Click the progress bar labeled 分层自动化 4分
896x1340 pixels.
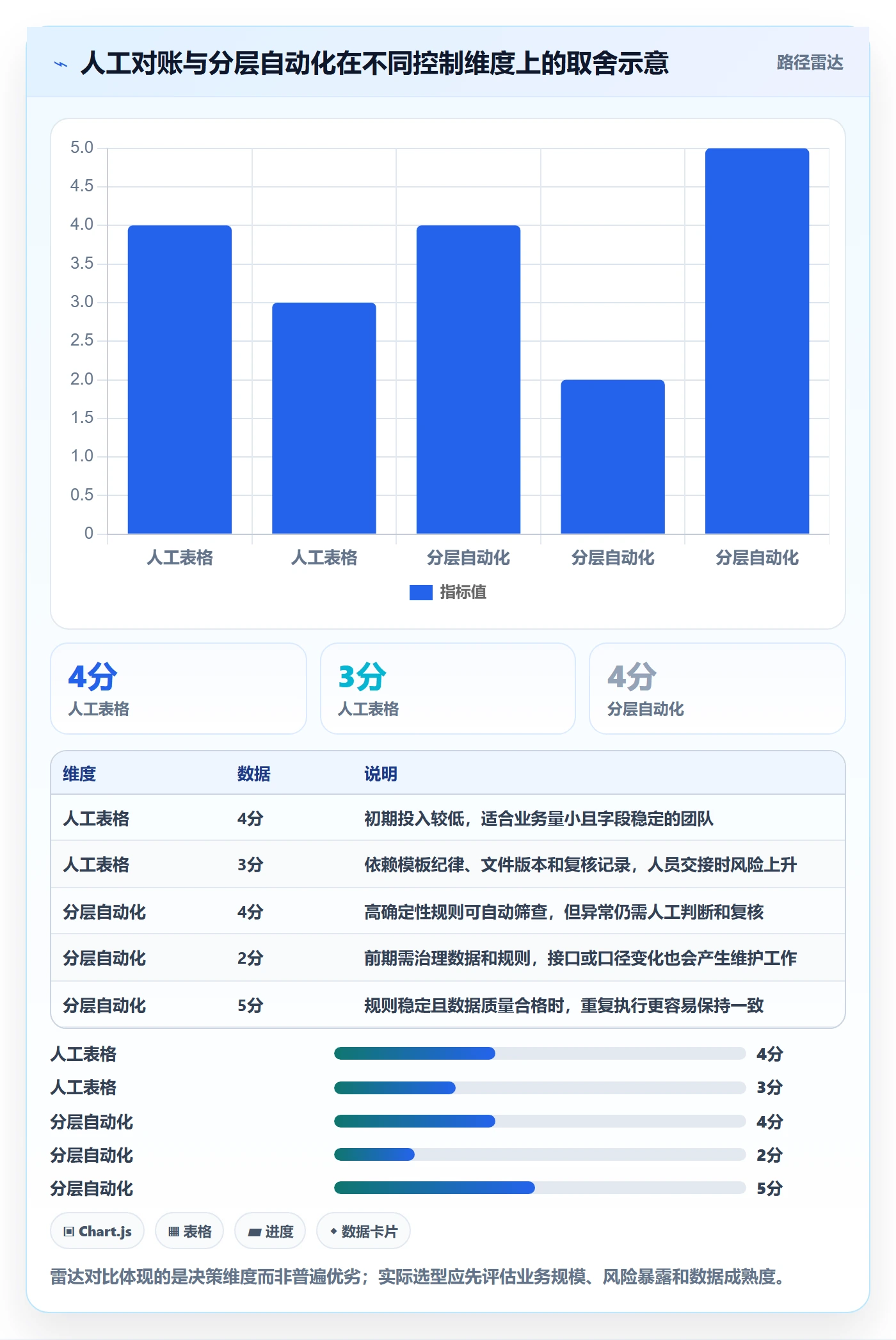tap(540, 1121)
